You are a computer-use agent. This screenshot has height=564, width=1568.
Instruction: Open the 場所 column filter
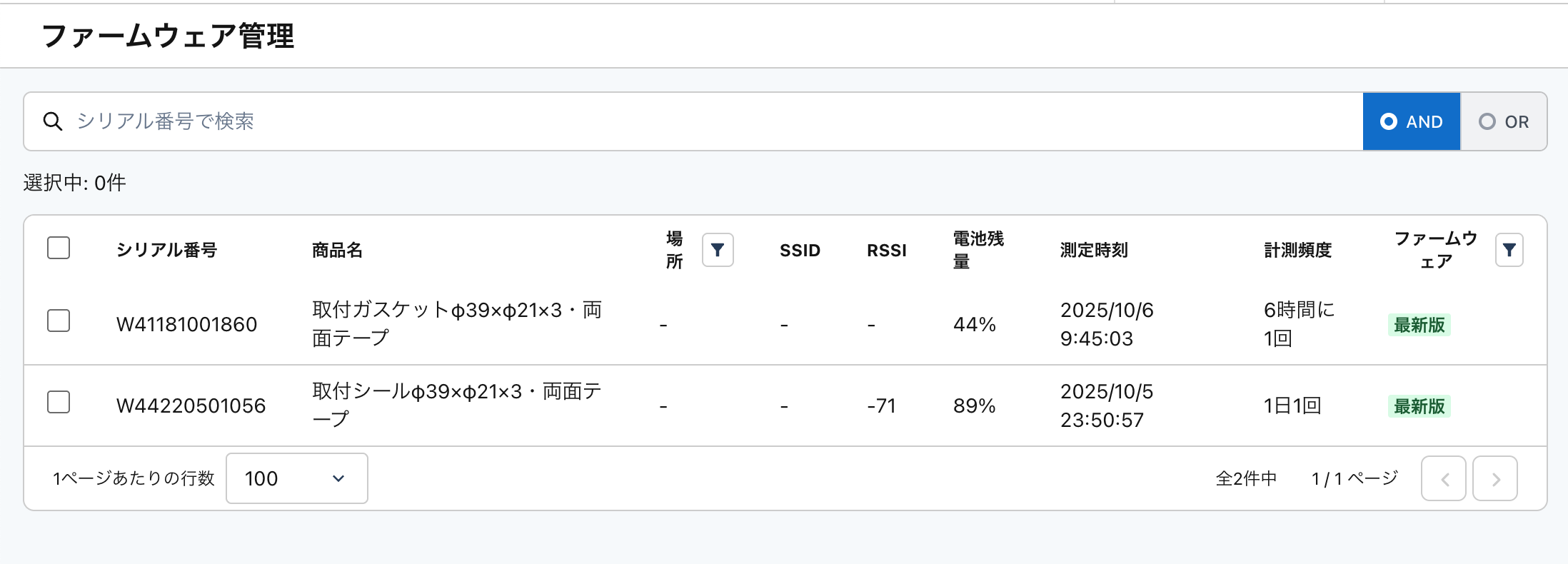point(718,250)
